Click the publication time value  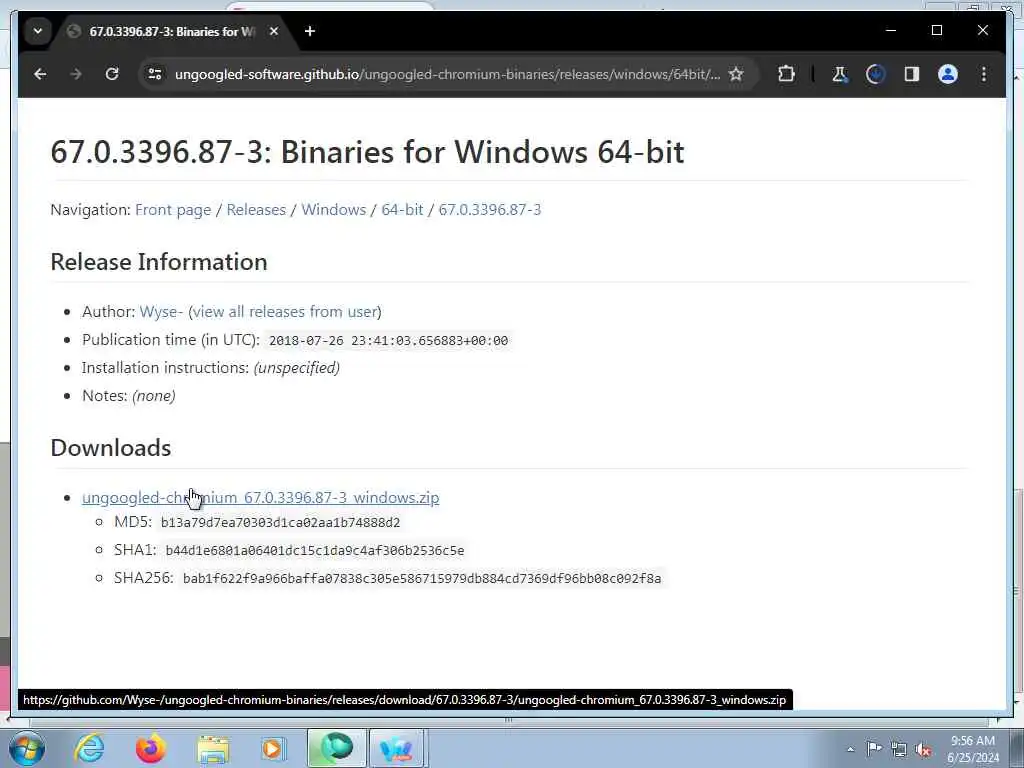click(389, 341)
